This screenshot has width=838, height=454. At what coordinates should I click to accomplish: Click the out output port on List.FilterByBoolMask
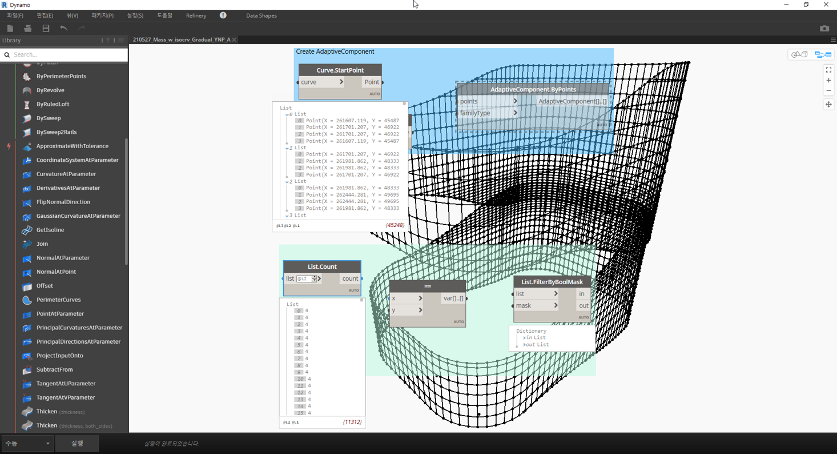(583, 305)
